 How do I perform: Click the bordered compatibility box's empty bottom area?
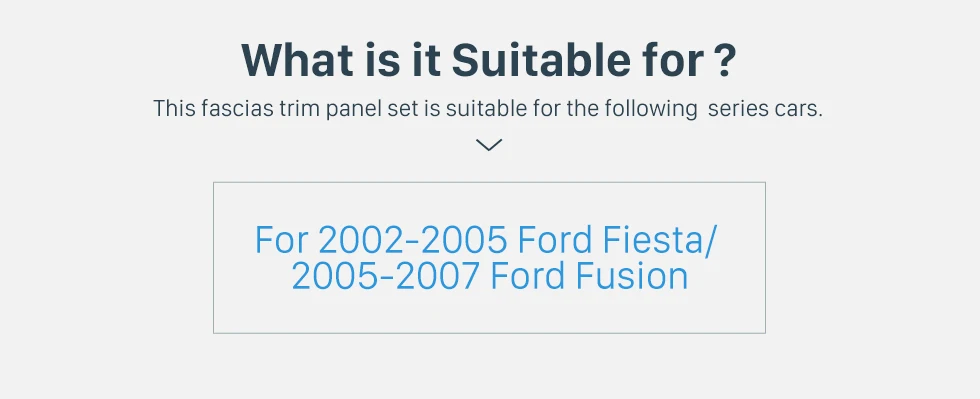coord(489,315)
